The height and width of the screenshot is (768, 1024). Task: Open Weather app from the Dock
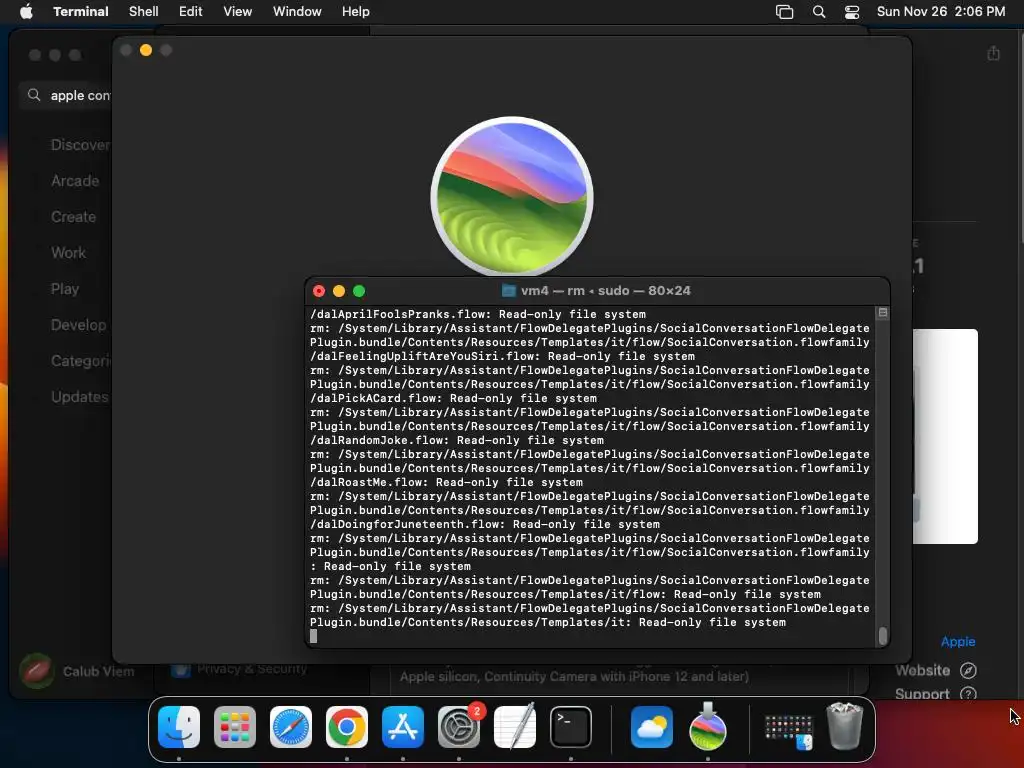(x=652, y=727)
